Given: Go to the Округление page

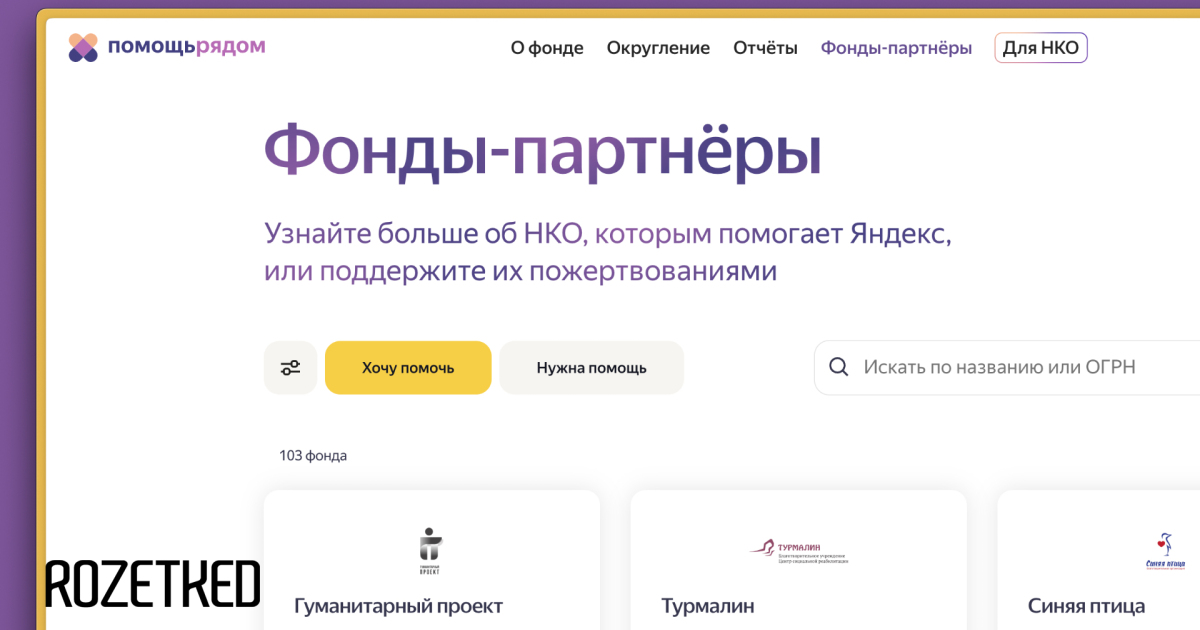Looking at the screenshot, I should tap(658, 48).
